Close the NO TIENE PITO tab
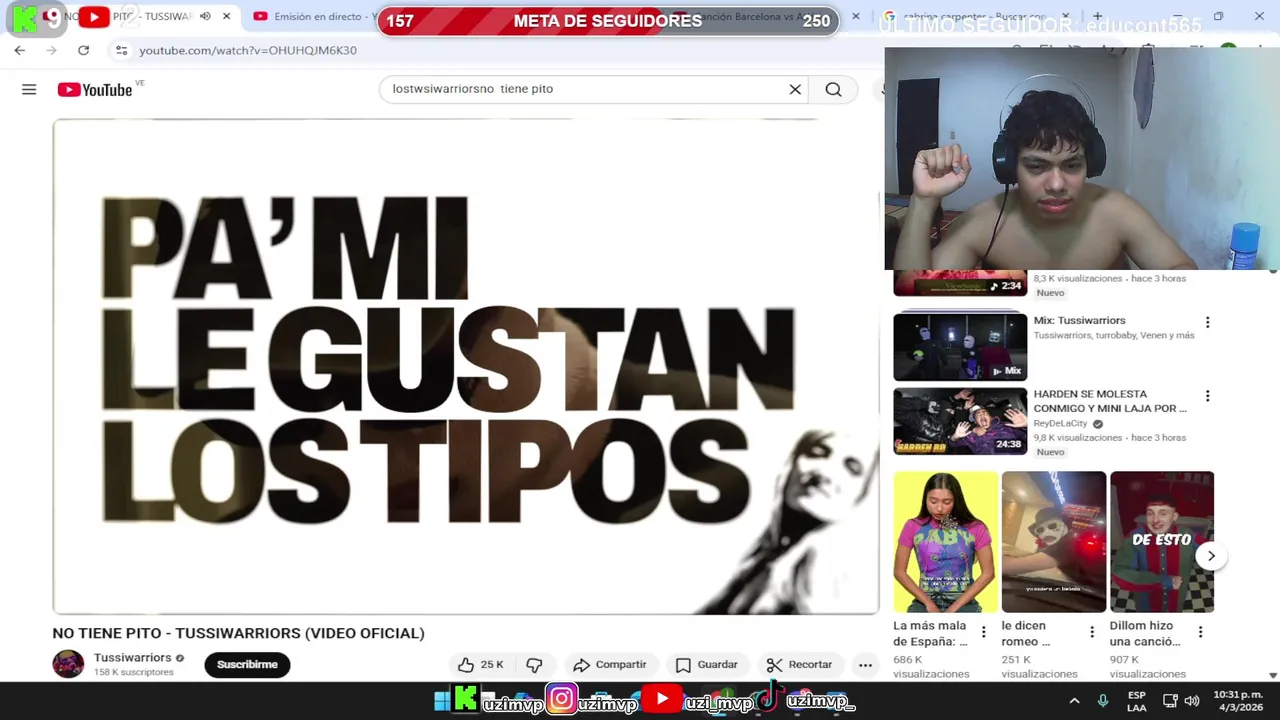The width and height of the screenshot is (1280, 720). pos(226,16)
